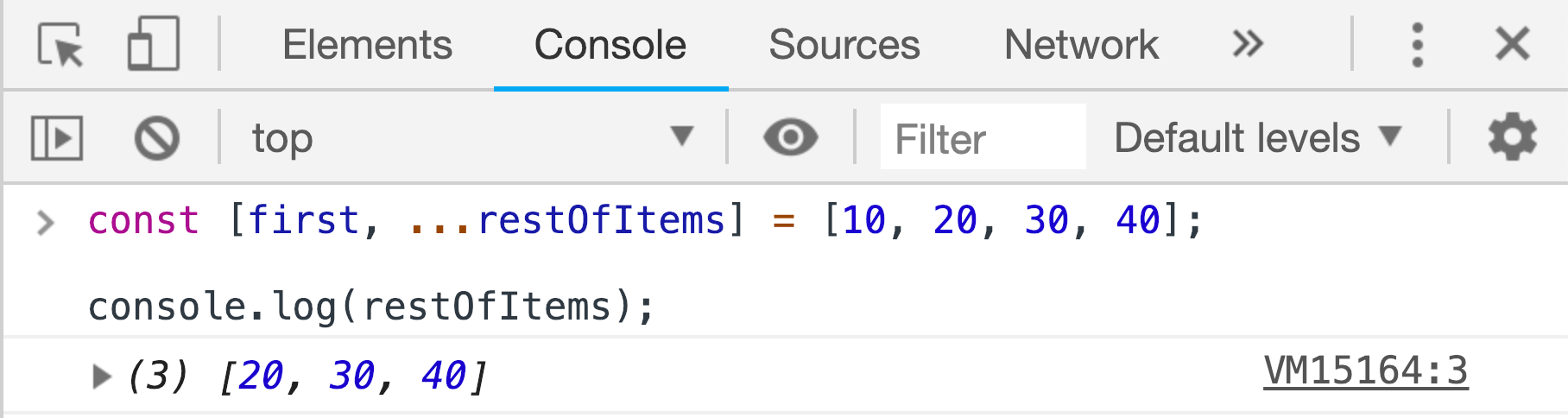1568x418 pixels.
Task: Clear the console with the ban icon
Action: [157, 138]
